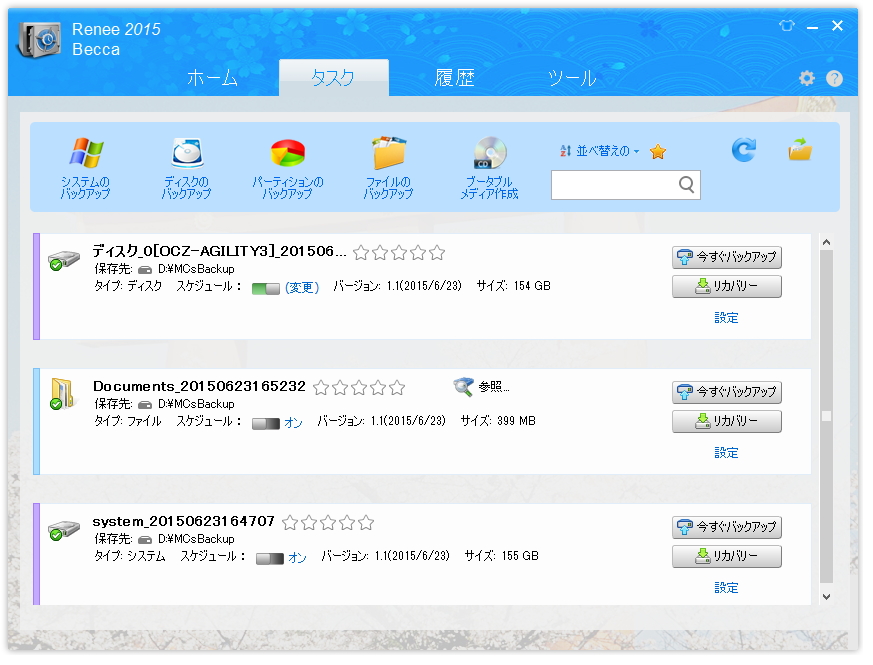This screenshot has width=873, height=665.
Task: Click リカバリー for ディスク_0 task
Action: pyautogui.click(x=727, y=286)
